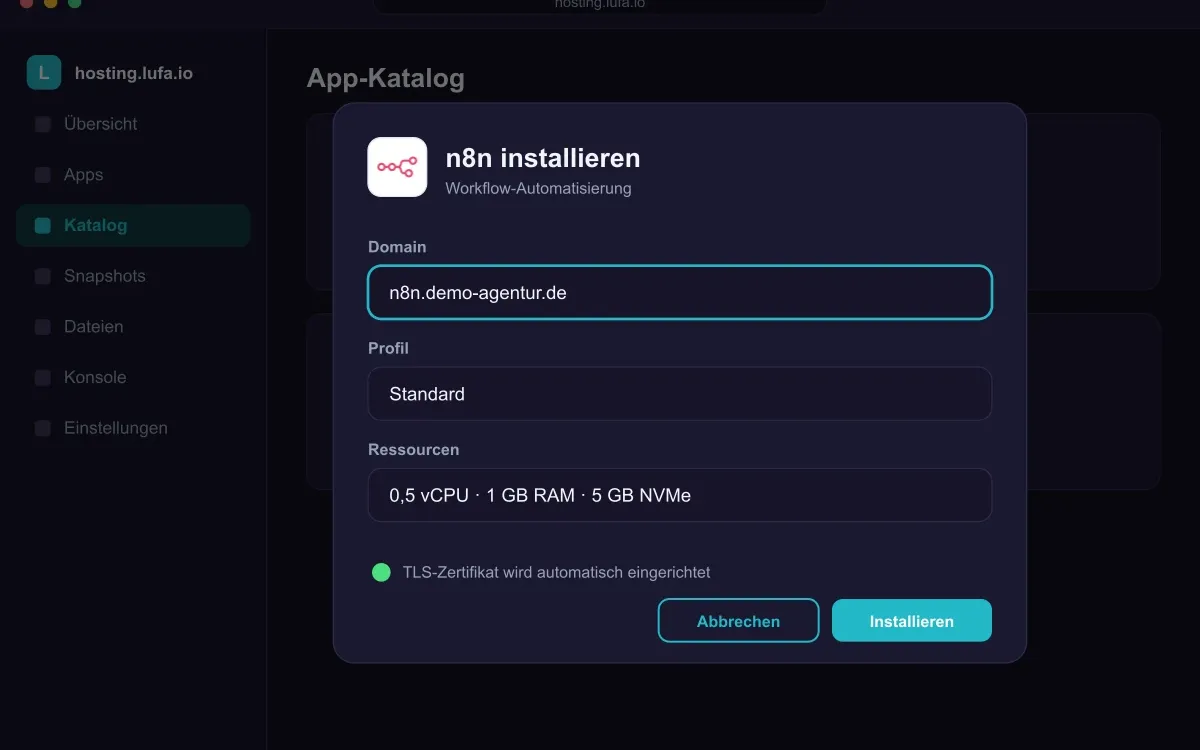Click the Installieren button
Image resolution: width=1200 pixels, height=750 pixels.
pos(912,621)
